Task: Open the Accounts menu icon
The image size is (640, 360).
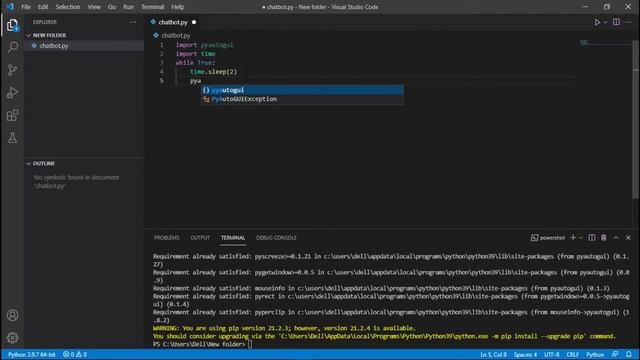Action: 12,315
